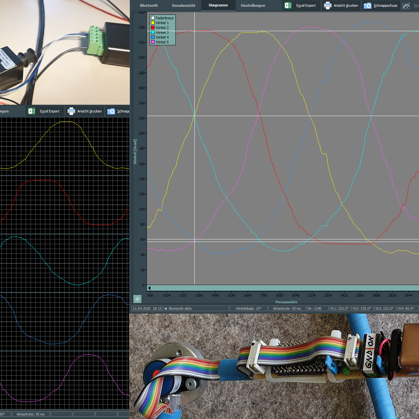Toggle the Fadenkreuz legend entry

click(x=162, y=18)
